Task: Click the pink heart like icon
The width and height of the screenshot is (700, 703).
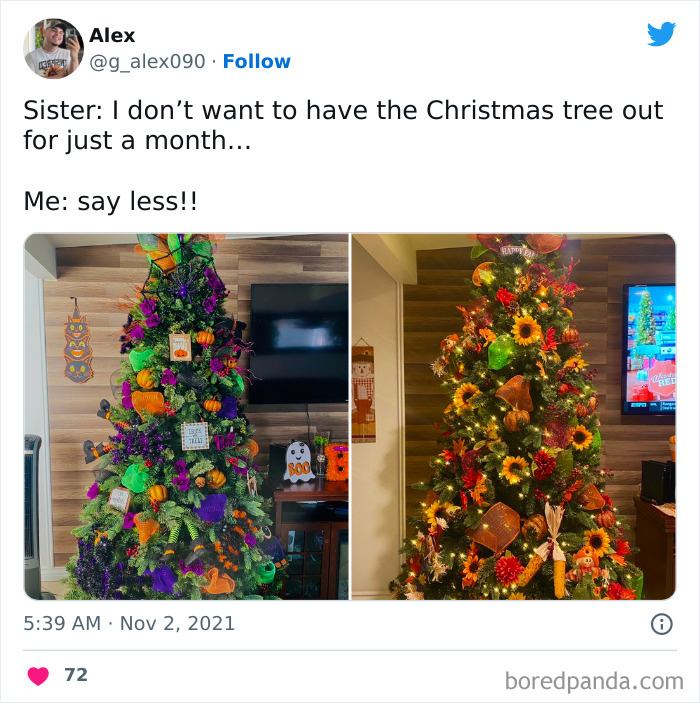Action: click(38, 676)
